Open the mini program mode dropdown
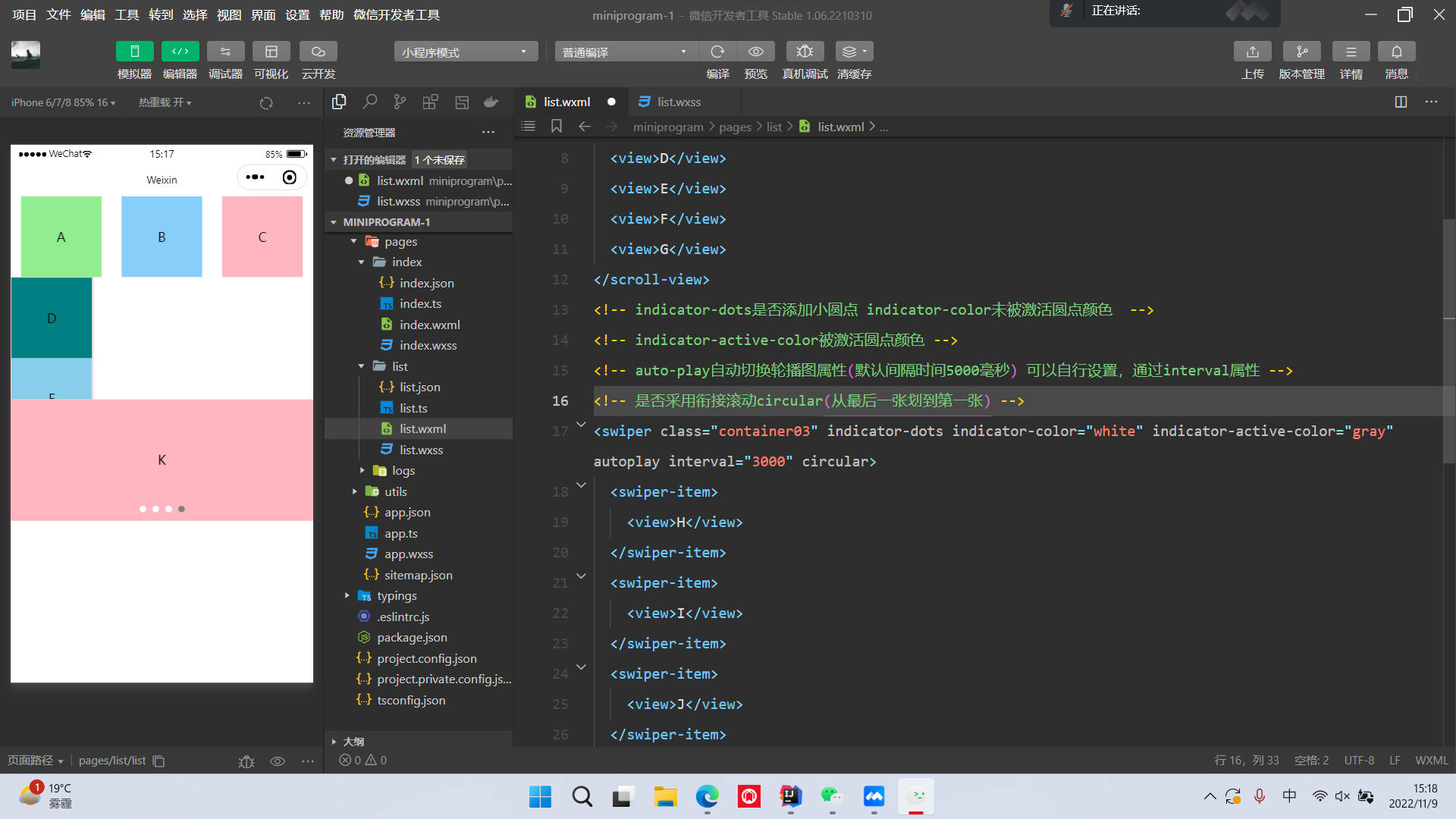This screenshot has height=819, width=1456. [x=464, y=52]
